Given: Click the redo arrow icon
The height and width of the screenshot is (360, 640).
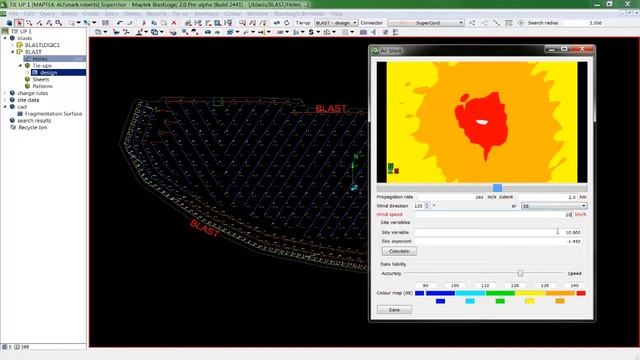Looking at the screenshot, I should coord(130,23).
